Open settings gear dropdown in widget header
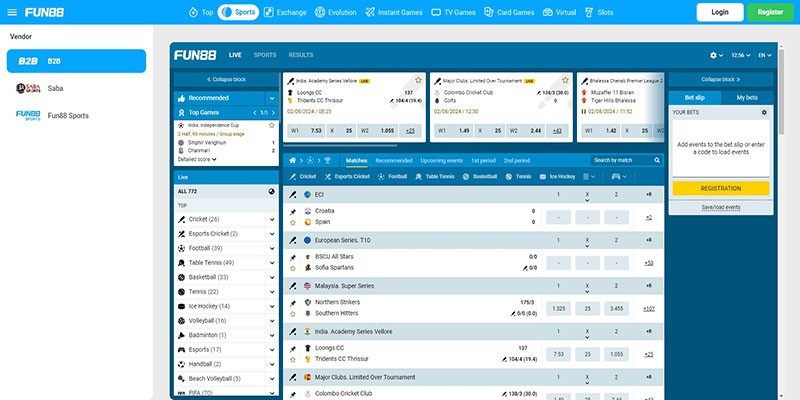Image resolution: width=800 pixels, height=400 pixels. click(x=716, y=55)
